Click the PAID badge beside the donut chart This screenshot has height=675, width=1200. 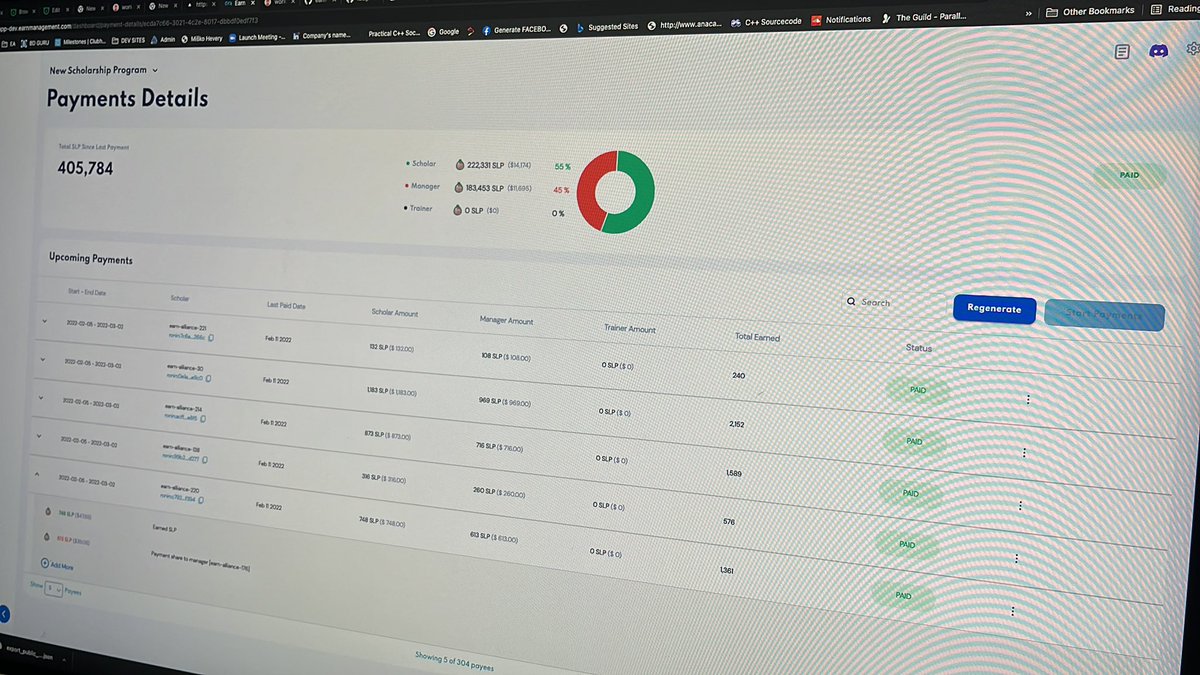click(1129, 175)
